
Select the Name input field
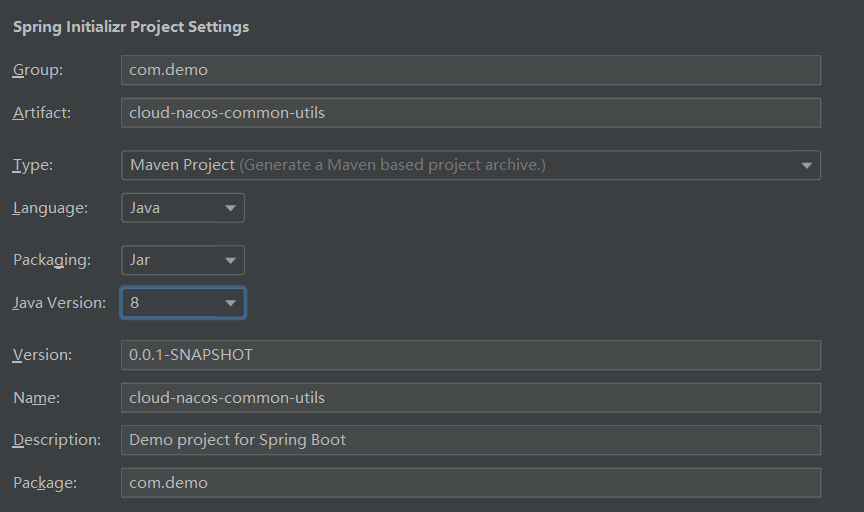click(470, 398)
